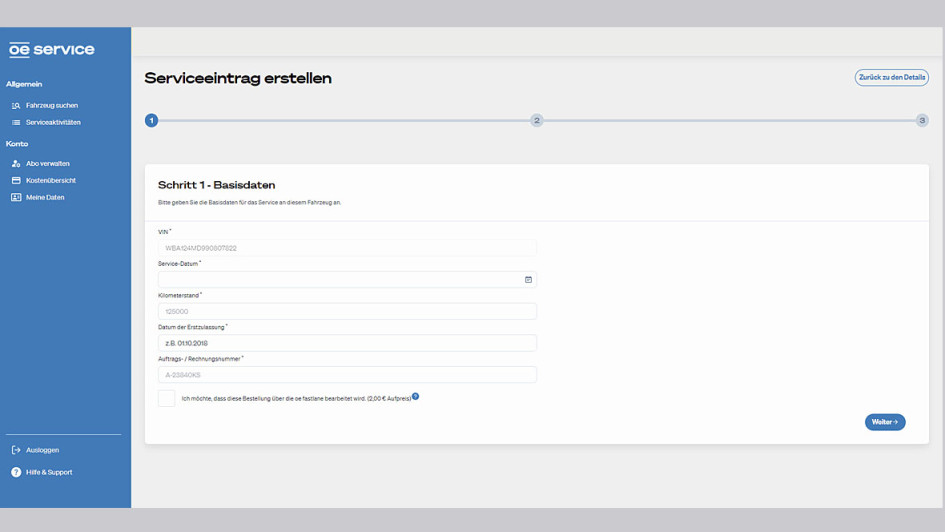Click the Datum der Erstzulassung field
Viewport: 945px width, 532px height.
pyautogui.click(x=347, y=343)
